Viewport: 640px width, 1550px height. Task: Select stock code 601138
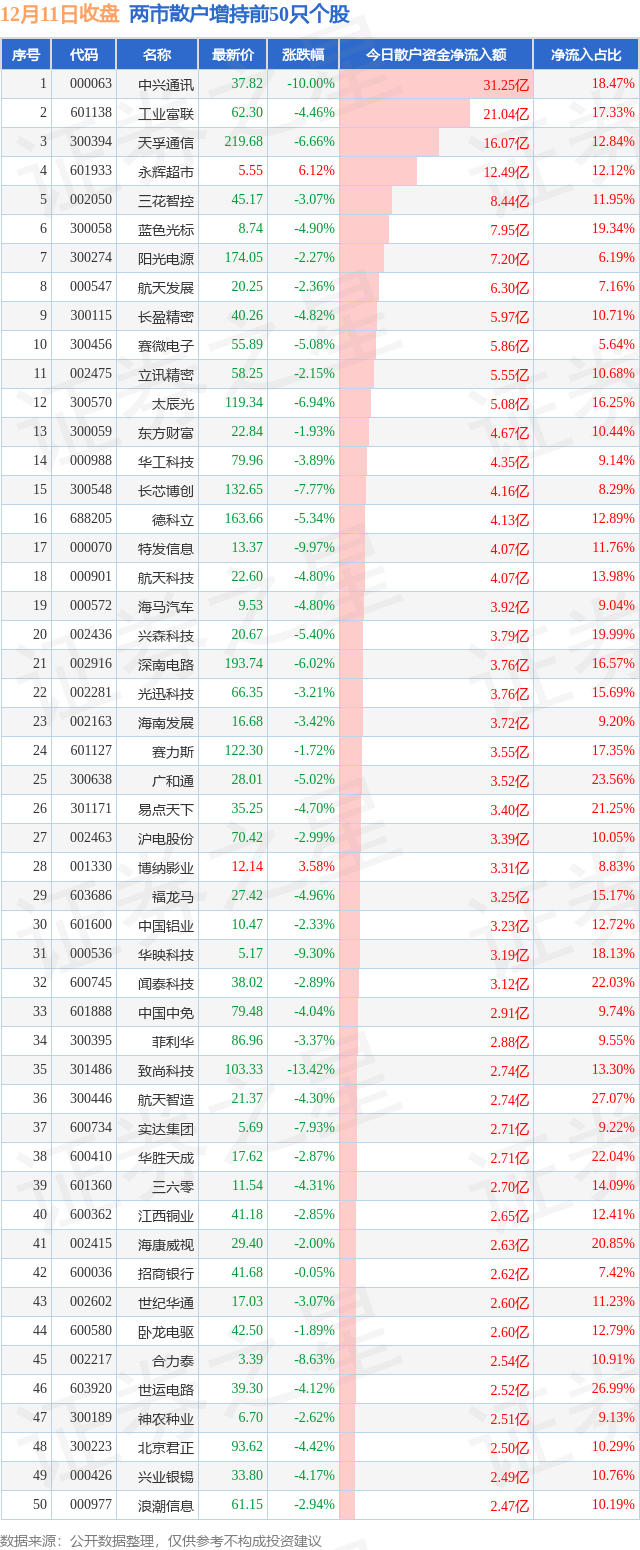pos(91,113)
